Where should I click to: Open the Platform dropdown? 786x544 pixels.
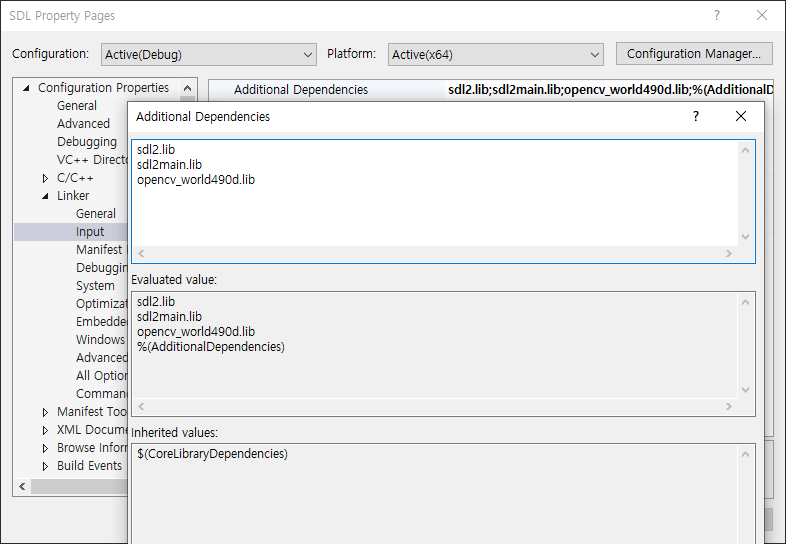point(495,54)
